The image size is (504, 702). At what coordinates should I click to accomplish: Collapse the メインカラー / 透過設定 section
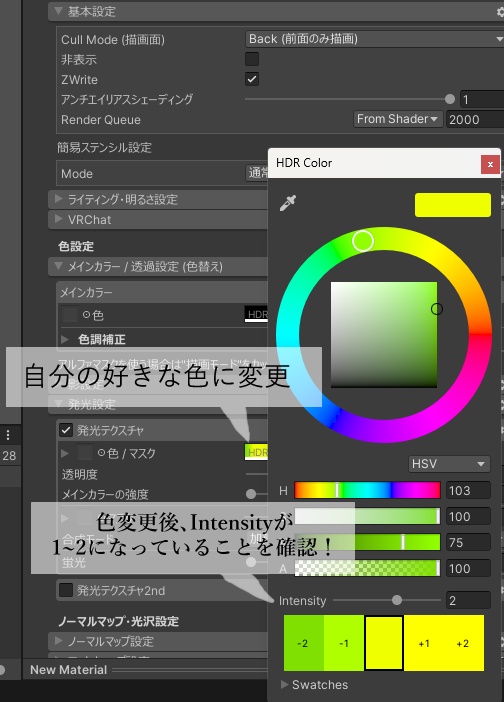58,266
